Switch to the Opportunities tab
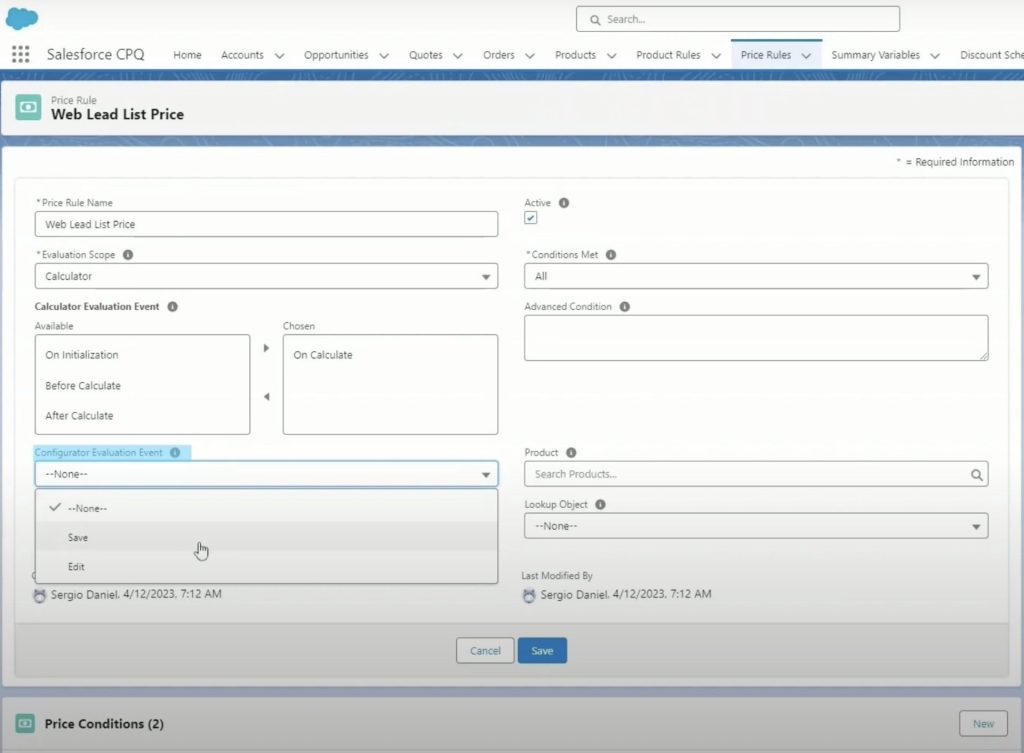The height and width of the screenshot is (753, 1024). click(x=335, y=55)
